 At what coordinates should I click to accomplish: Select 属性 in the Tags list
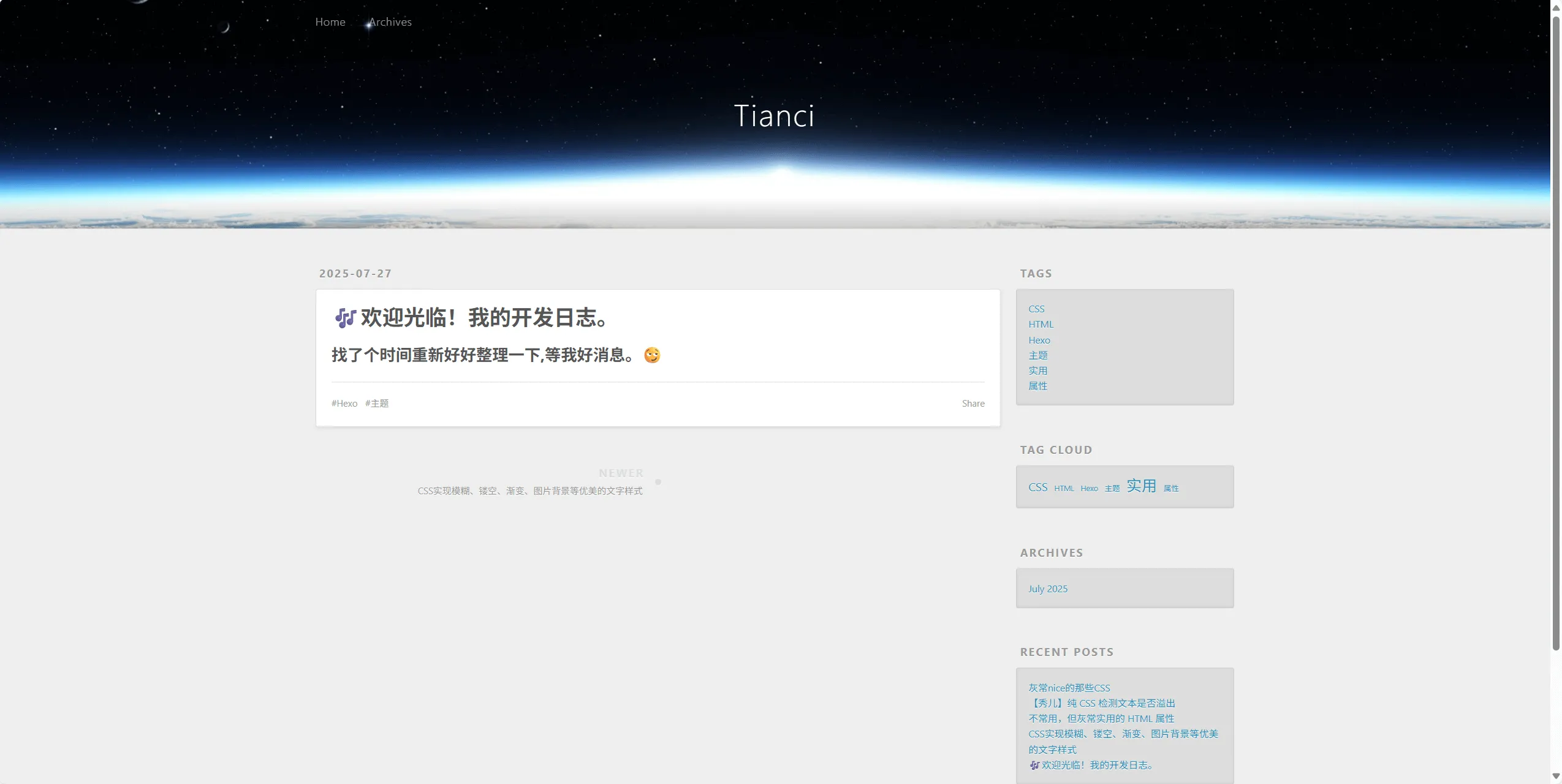[1038, 386]
